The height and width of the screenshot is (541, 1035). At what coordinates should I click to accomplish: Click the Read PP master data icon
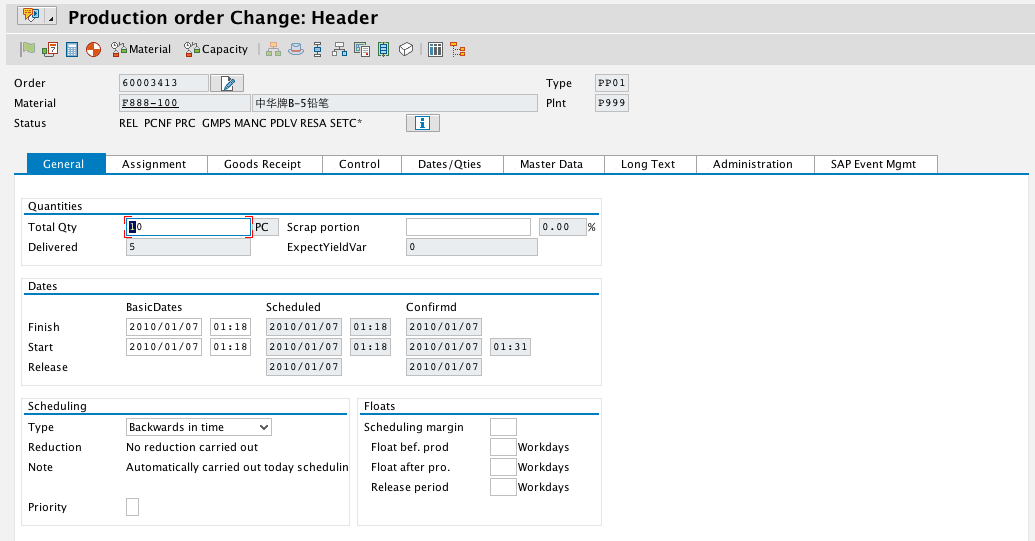[x=50, y=49]
